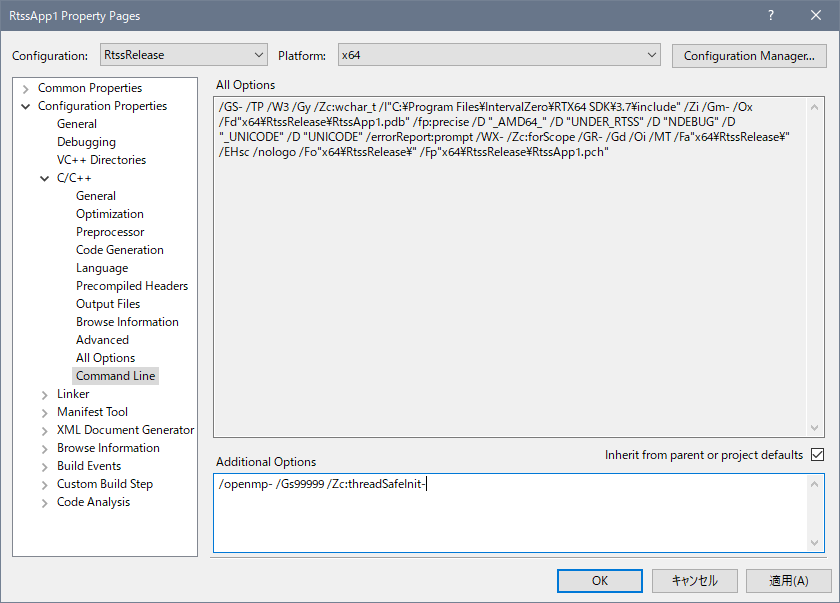
Task: Open the Preprocessor settings page
Action: point(110,231)
